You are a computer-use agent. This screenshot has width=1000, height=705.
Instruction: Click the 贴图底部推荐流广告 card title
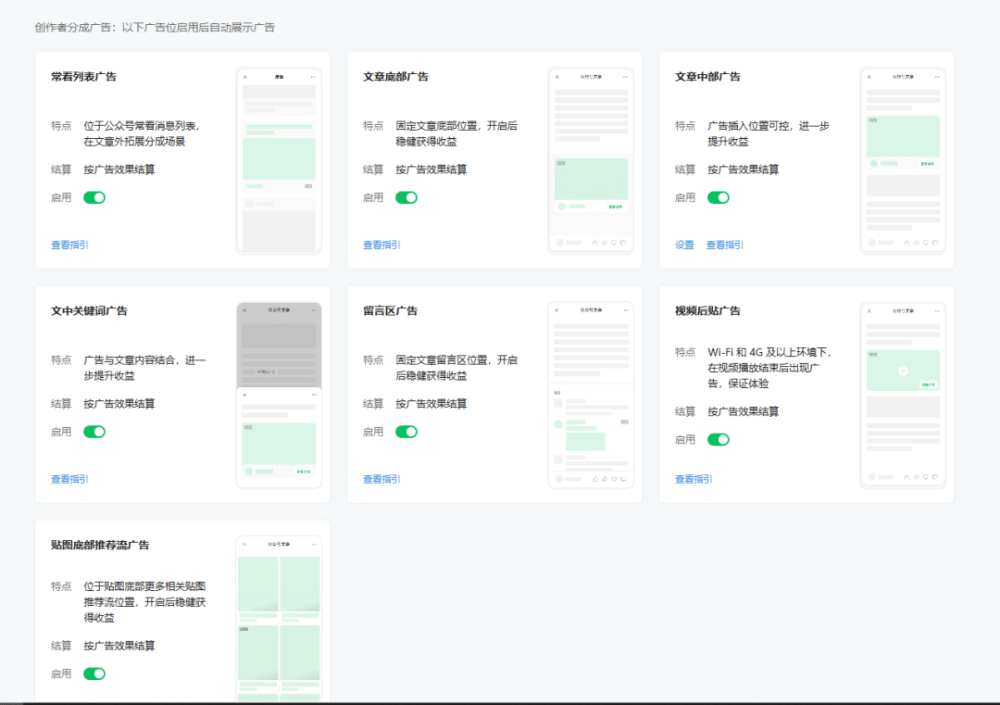pyautogui.click(x=100, y=545)
